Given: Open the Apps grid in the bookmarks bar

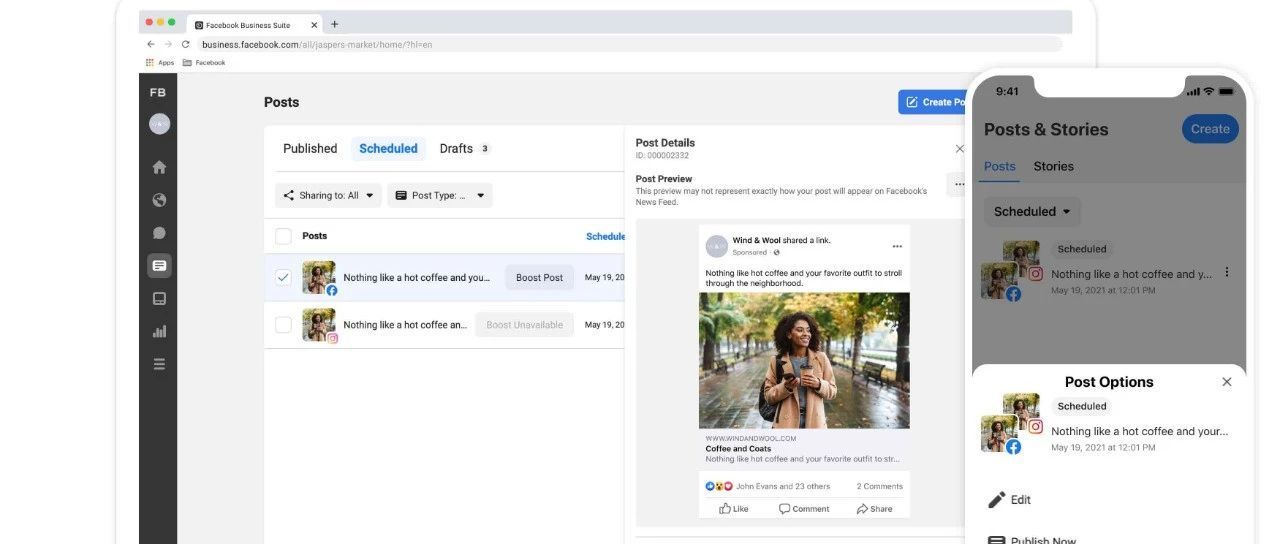Looking at the screenshot, I should point(160,63).
